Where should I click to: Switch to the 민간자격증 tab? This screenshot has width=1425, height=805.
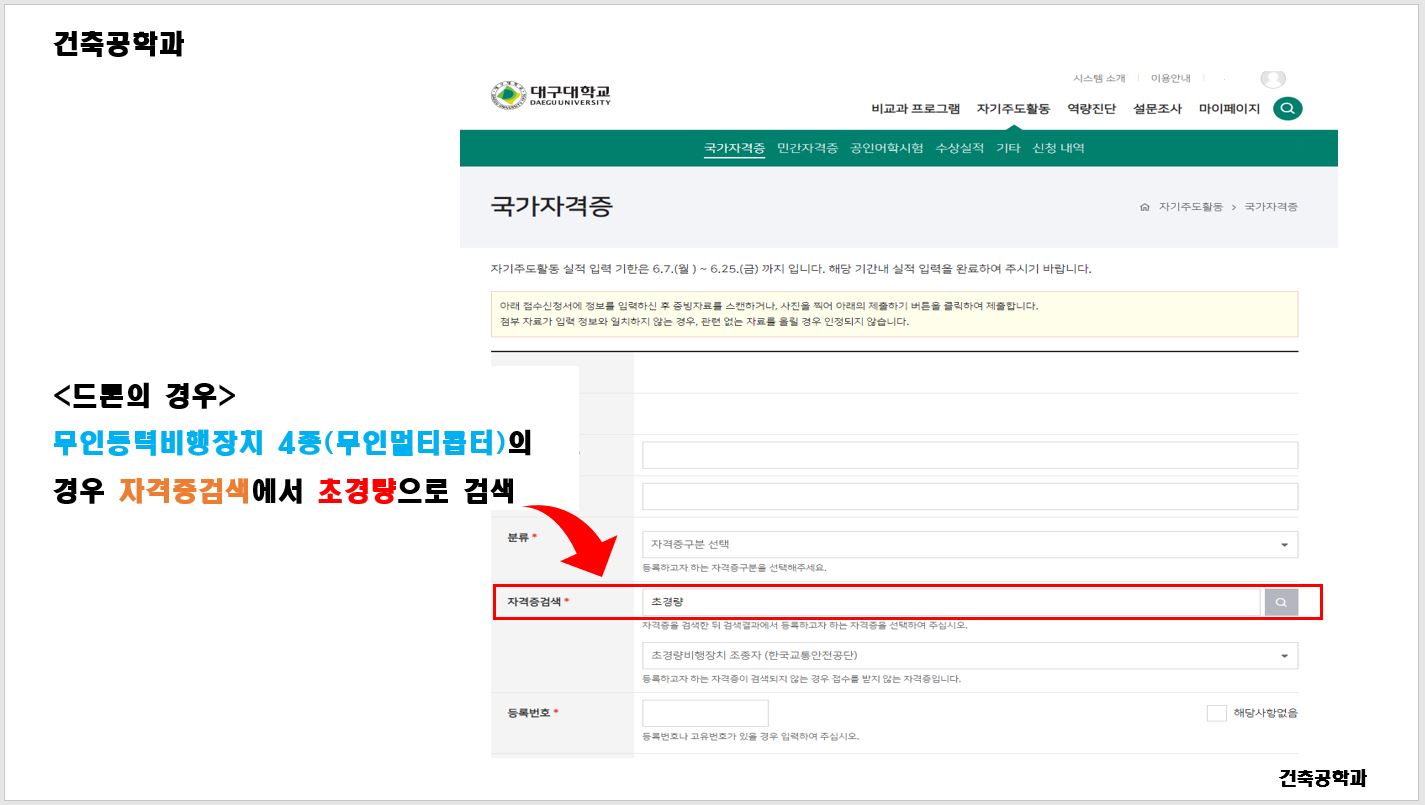click(807, 148)
